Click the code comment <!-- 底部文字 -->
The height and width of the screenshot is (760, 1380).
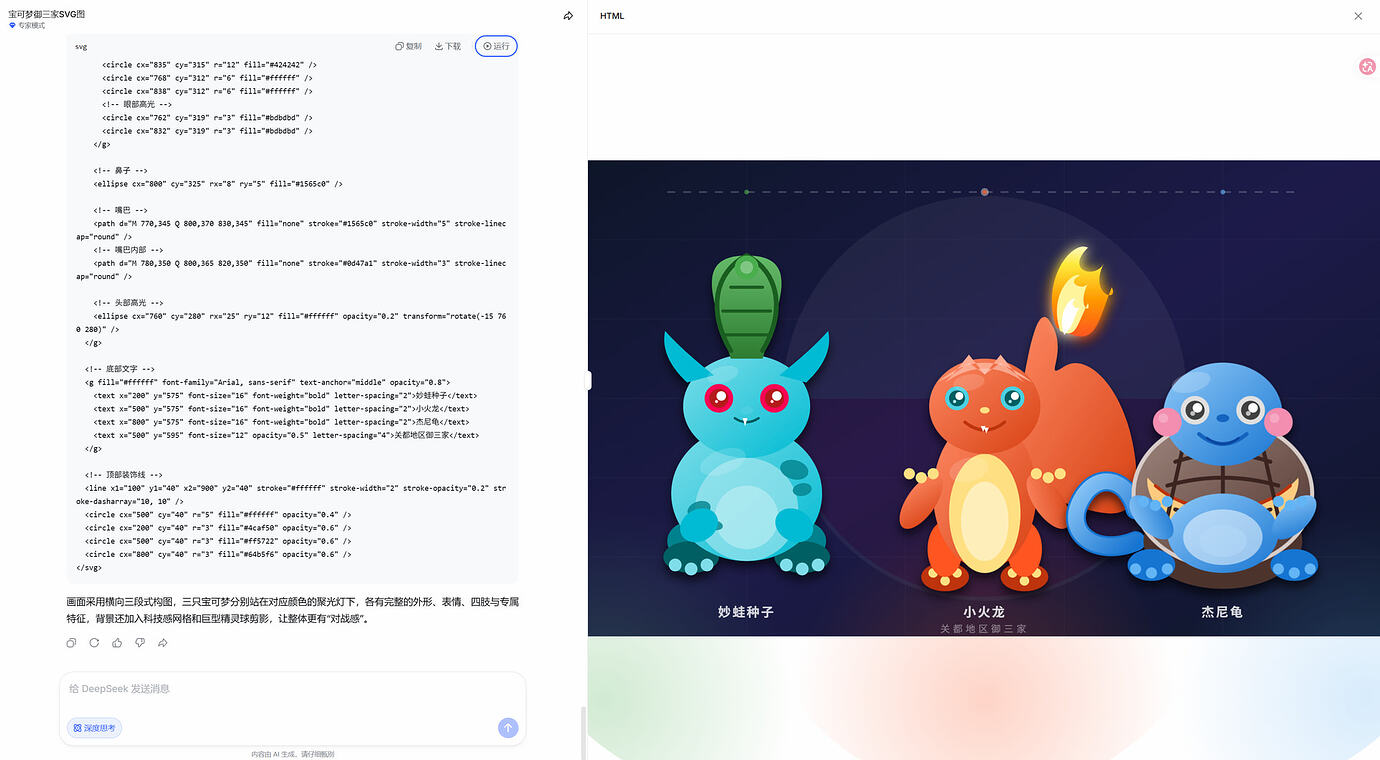(x=120, y=369)
